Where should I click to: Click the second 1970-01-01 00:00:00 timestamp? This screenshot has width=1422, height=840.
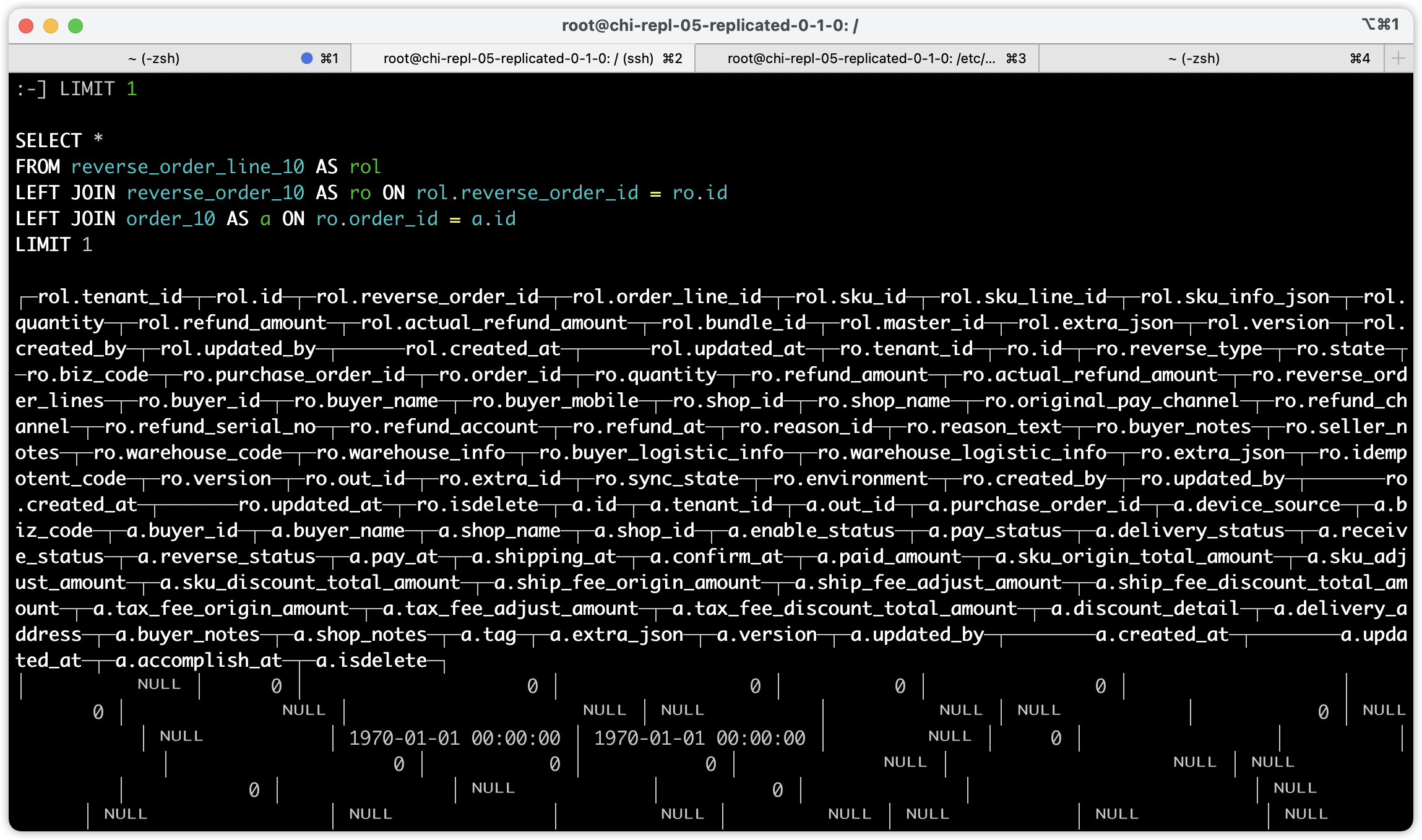(699, 738)
